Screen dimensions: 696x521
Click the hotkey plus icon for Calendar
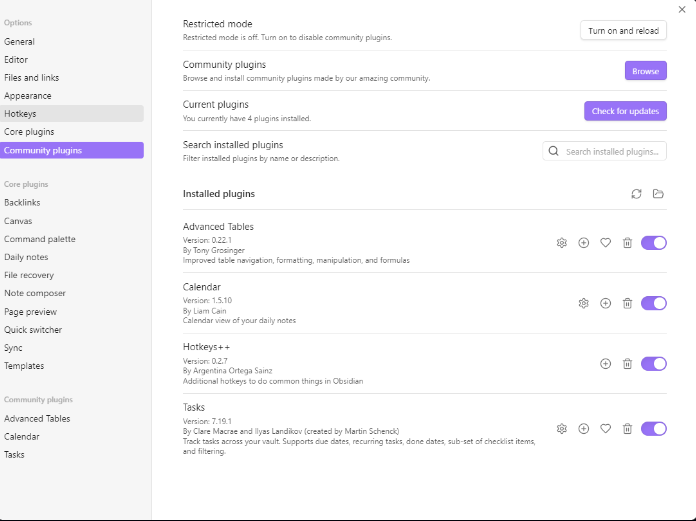pos(605,304)
